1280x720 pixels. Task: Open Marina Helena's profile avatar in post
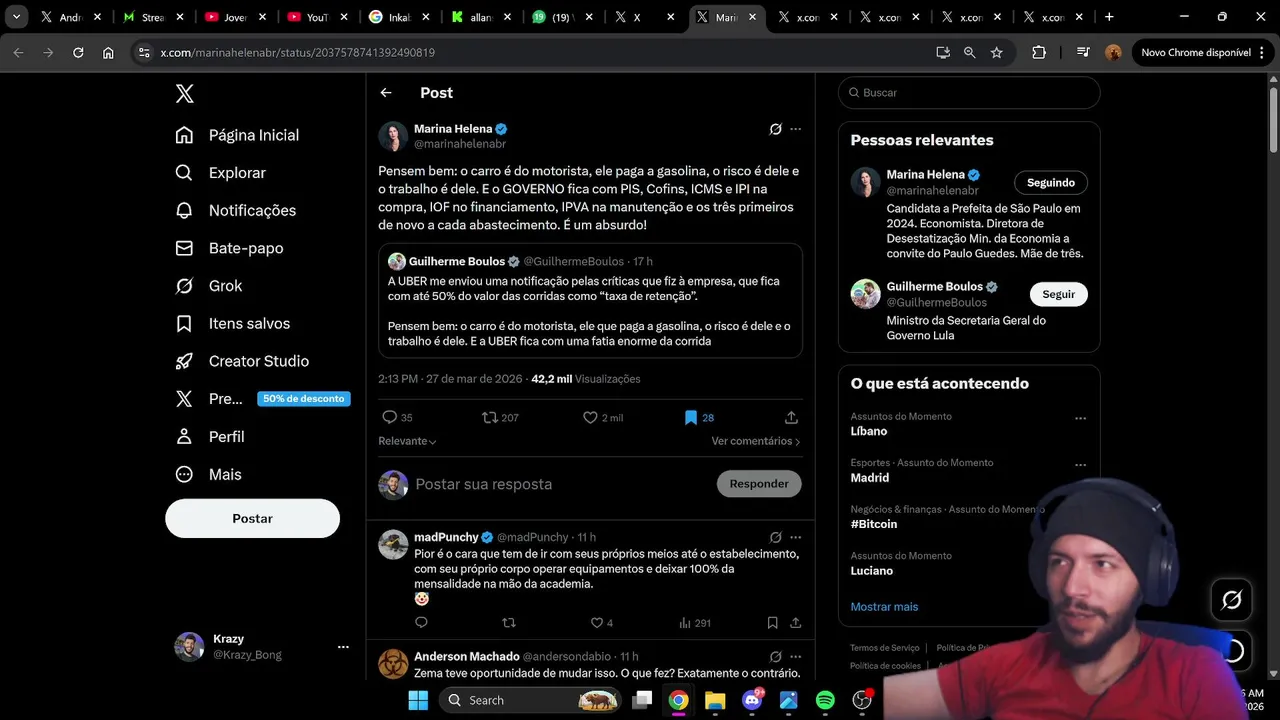(x=393, y=136)
